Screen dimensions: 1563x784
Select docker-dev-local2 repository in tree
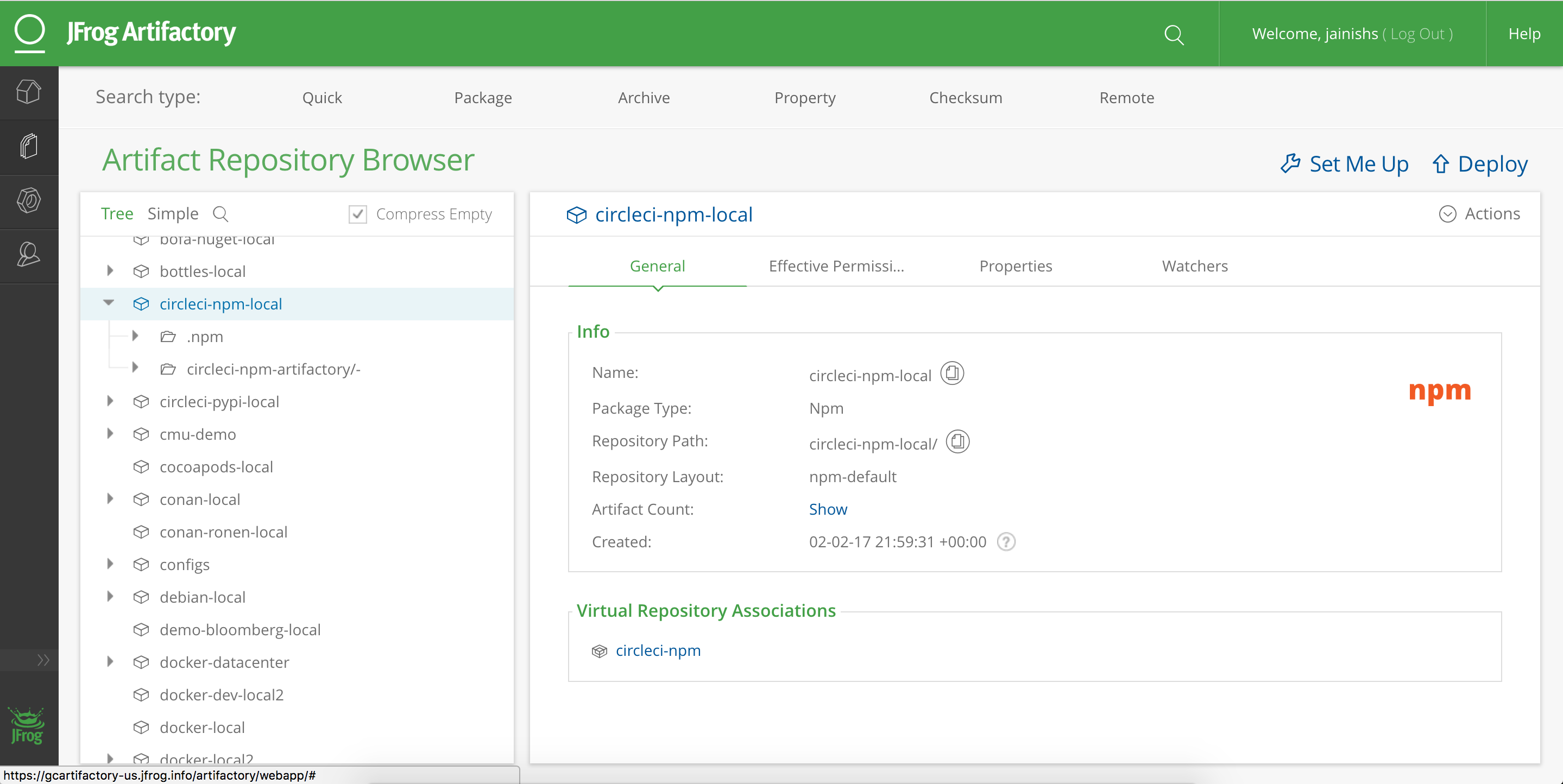tap(221, 694)
